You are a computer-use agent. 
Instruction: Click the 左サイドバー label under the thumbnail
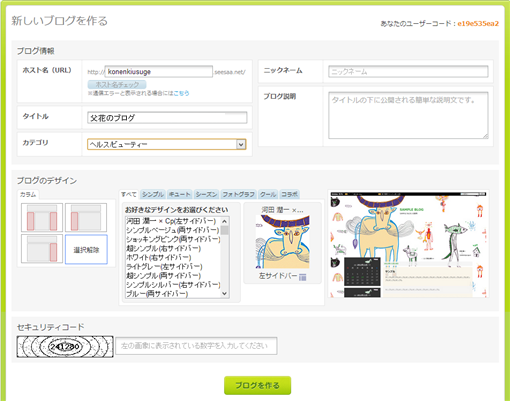278,276
